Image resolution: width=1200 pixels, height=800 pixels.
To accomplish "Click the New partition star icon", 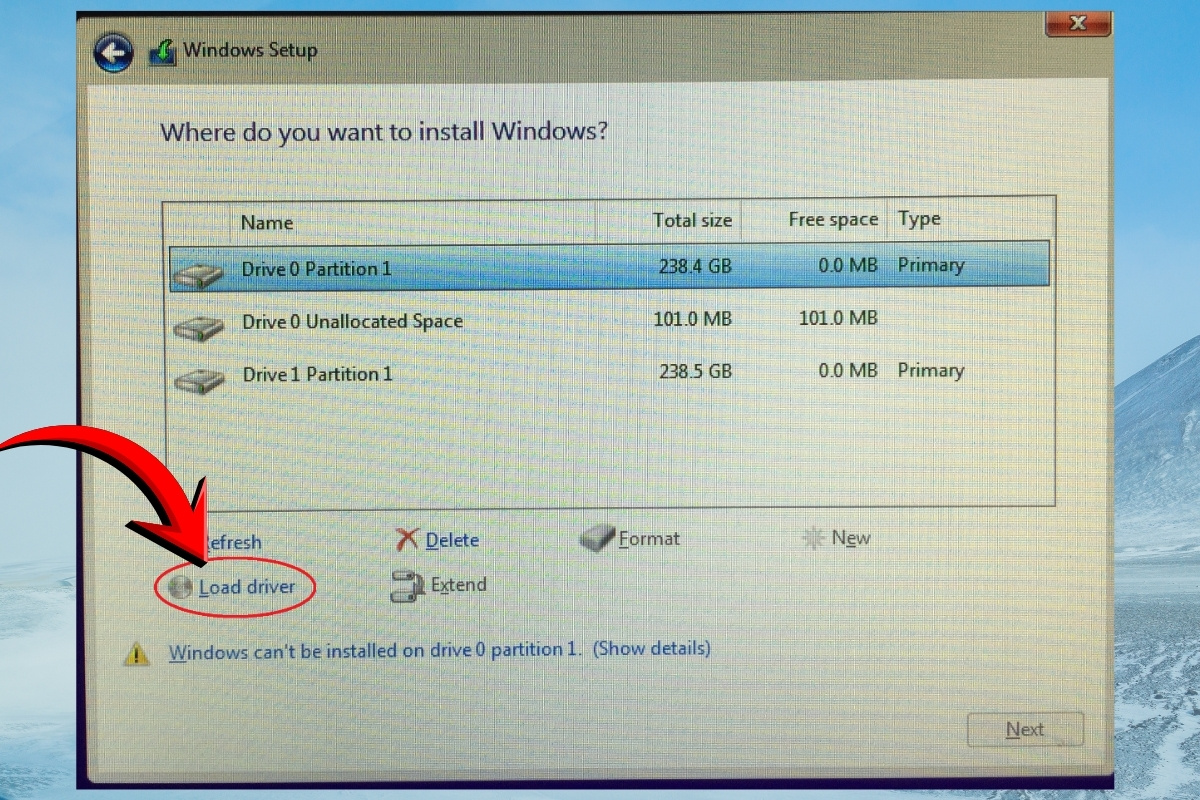I will [x=813, y=538].
